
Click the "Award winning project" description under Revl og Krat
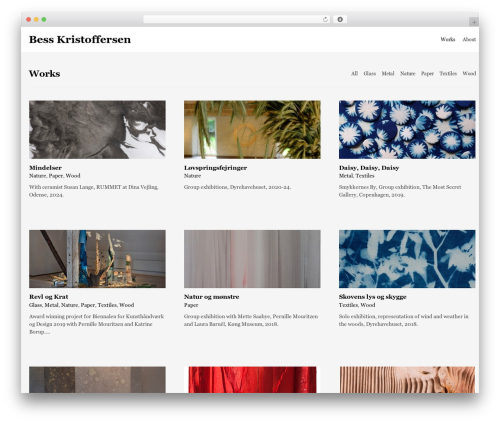pyautogui.click(x=96, y=324)
